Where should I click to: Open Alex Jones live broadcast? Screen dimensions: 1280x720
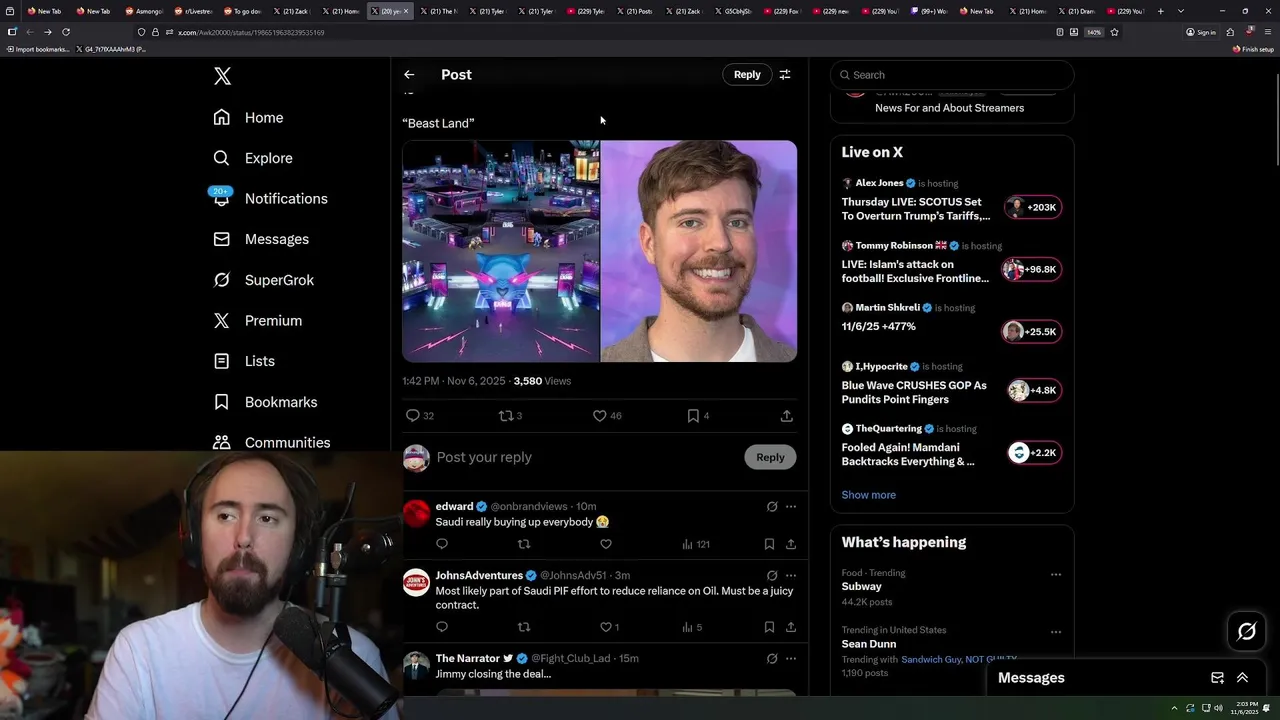[x=952, y=201]
